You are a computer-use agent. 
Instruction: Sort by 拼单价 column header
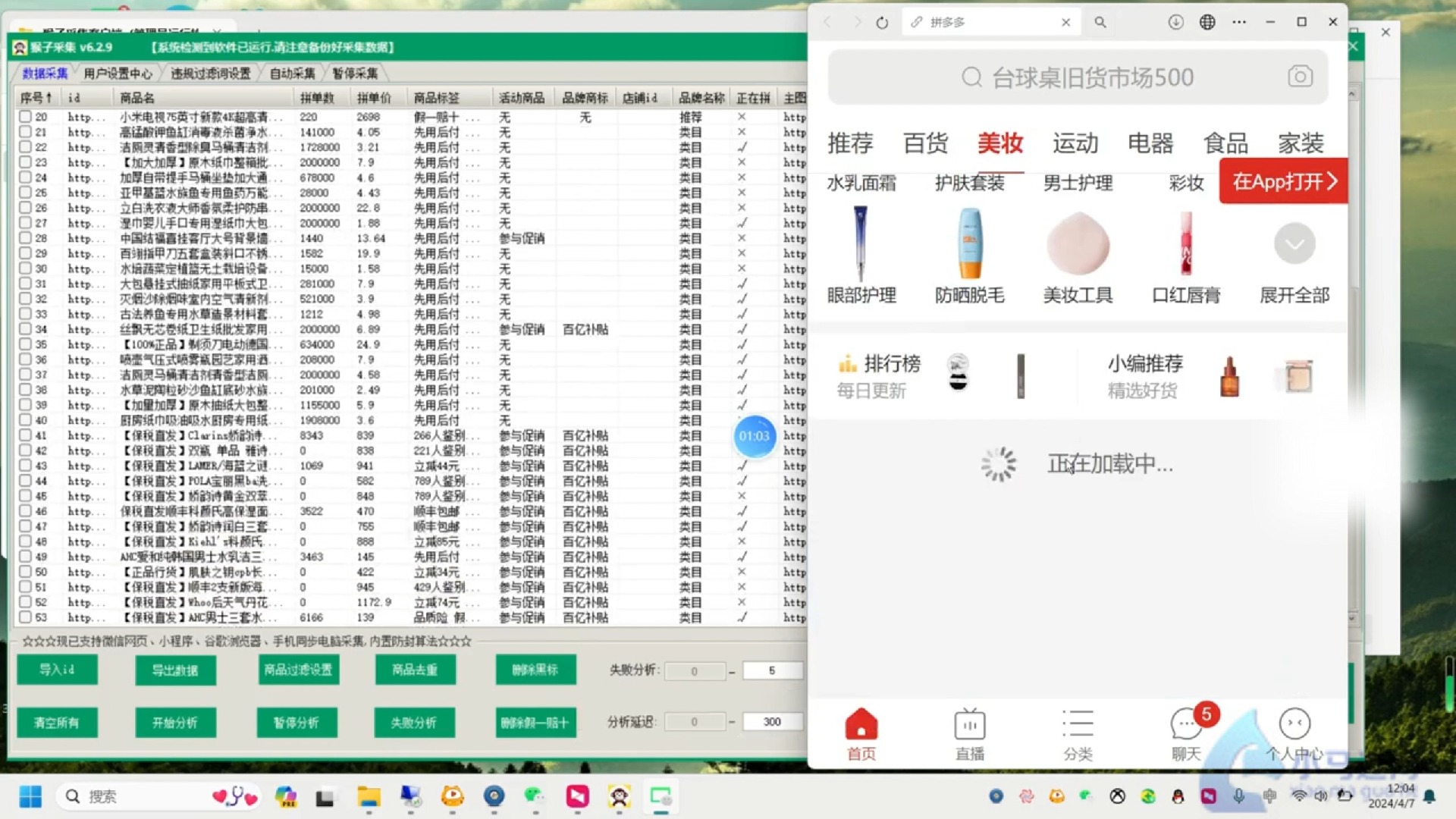pos(379,98)
